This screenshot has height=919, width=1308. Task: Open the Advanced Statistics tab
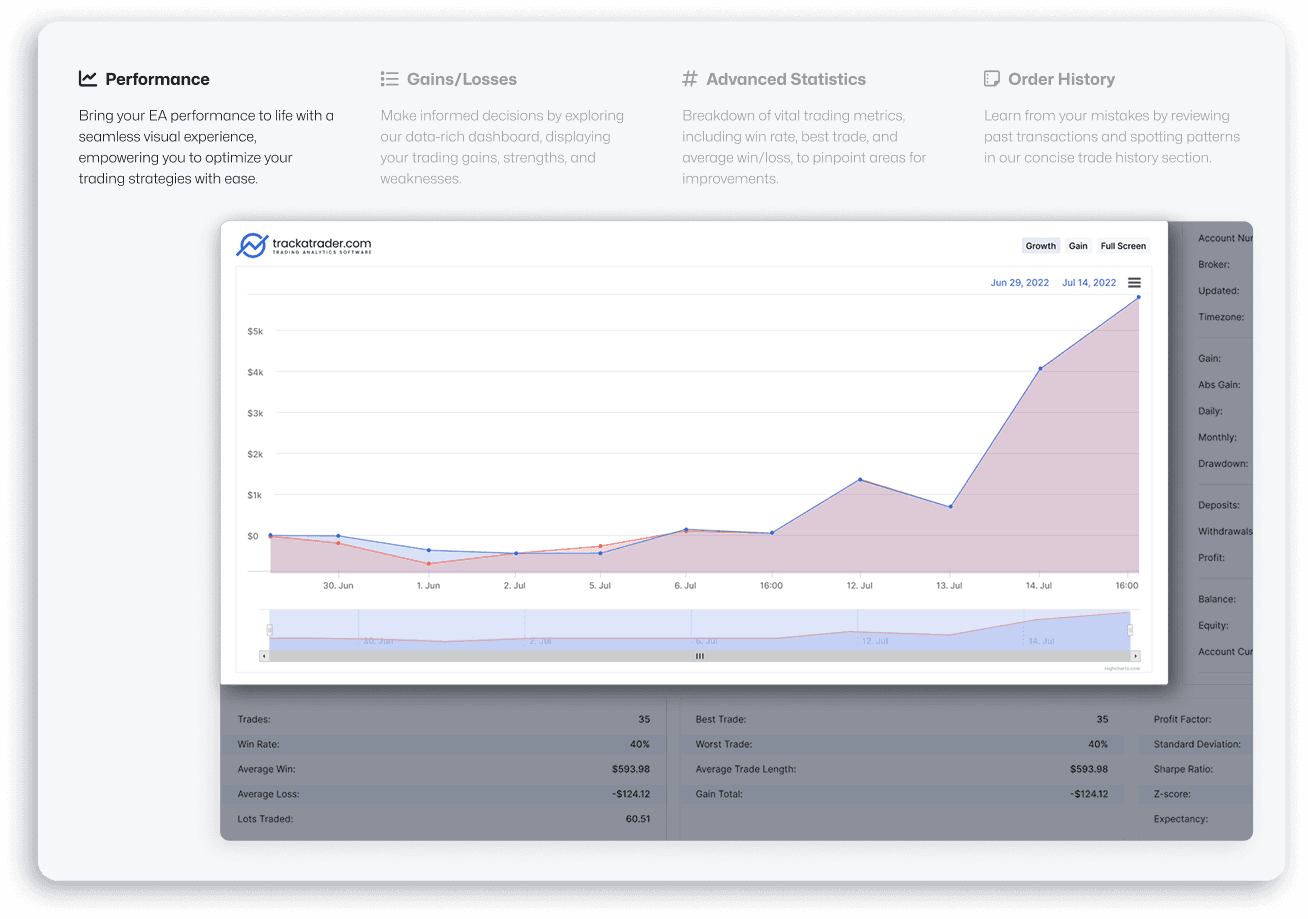click(785, 79)
